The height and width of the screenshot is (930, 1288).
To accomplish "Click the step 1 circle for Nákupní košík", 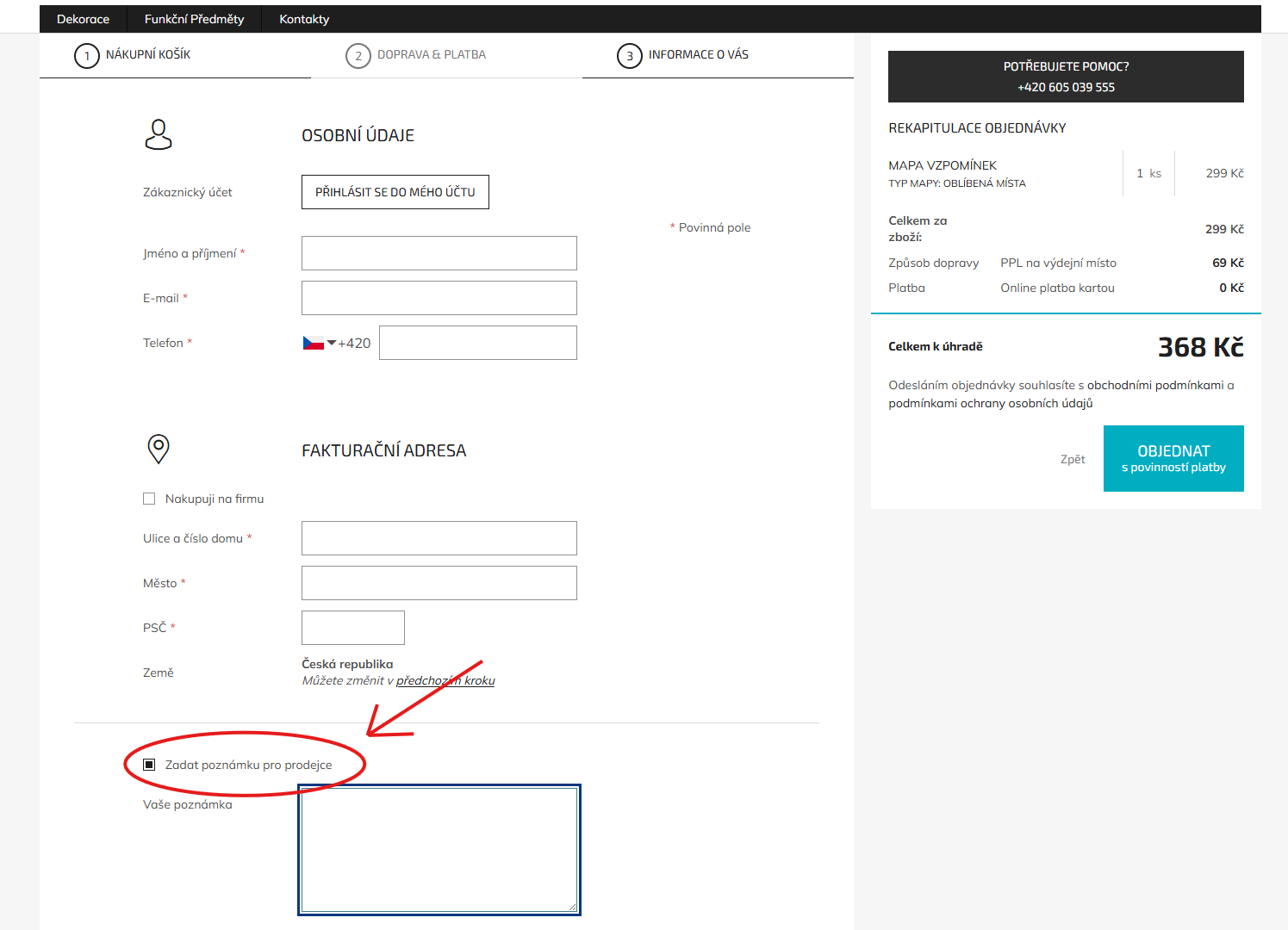I will pyautogui.click(x=87, y=56).
